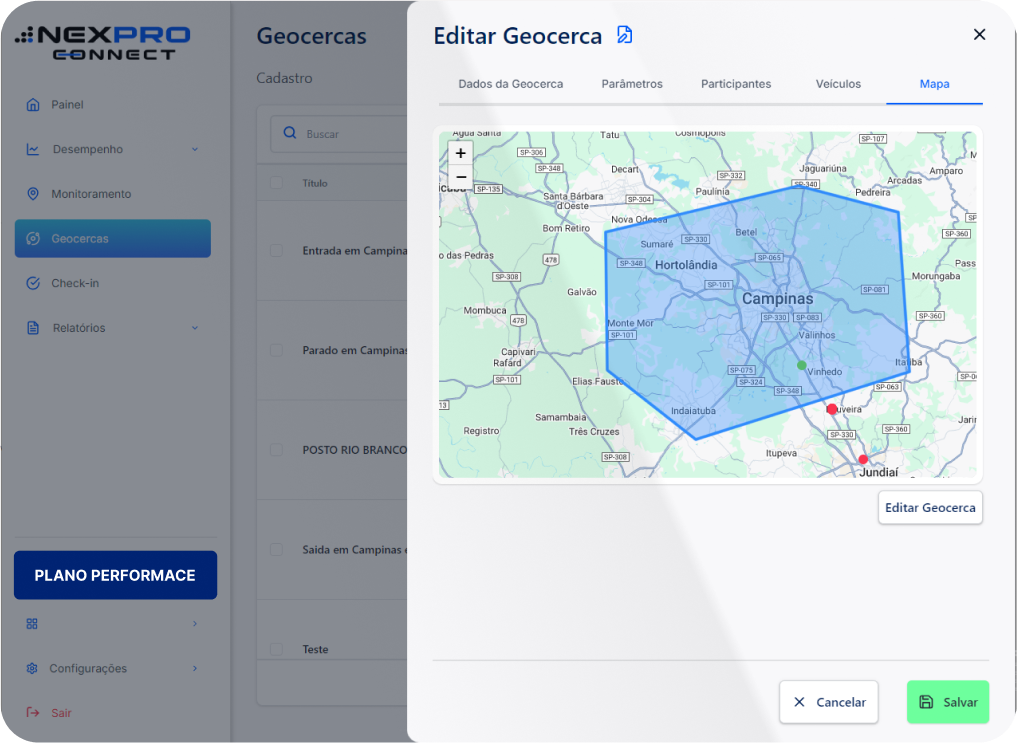This screenshot has height=743, width=1017.
Task: Switch to the Parâmetros tab
Action: point(631,84)
